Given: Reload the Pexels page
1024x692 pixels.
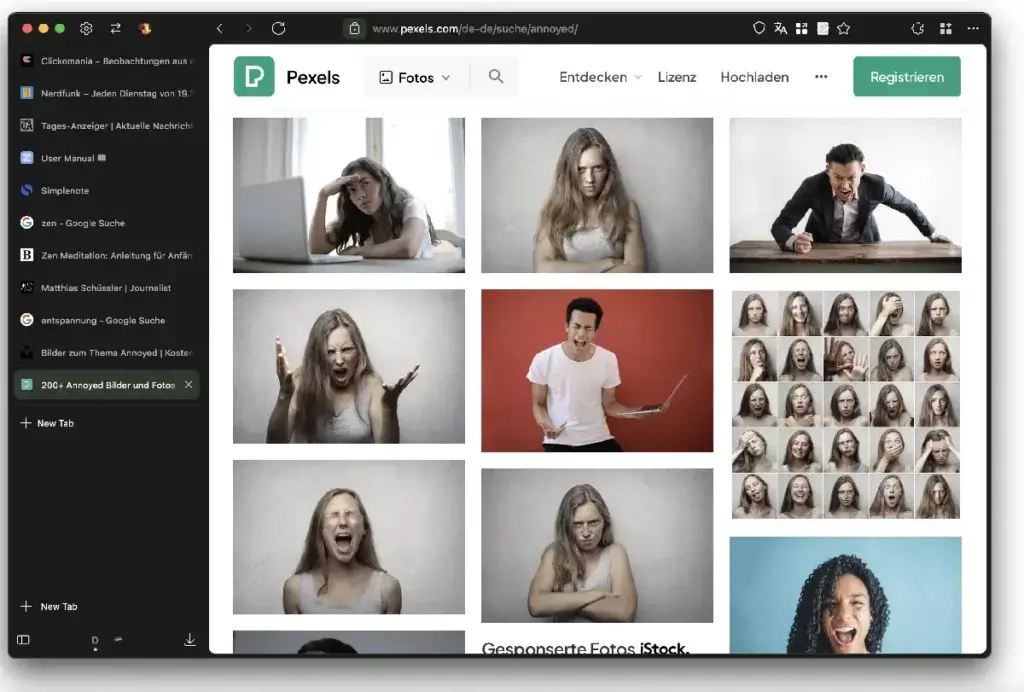Looking at the screenshot, I should click(x=279, y=28).
